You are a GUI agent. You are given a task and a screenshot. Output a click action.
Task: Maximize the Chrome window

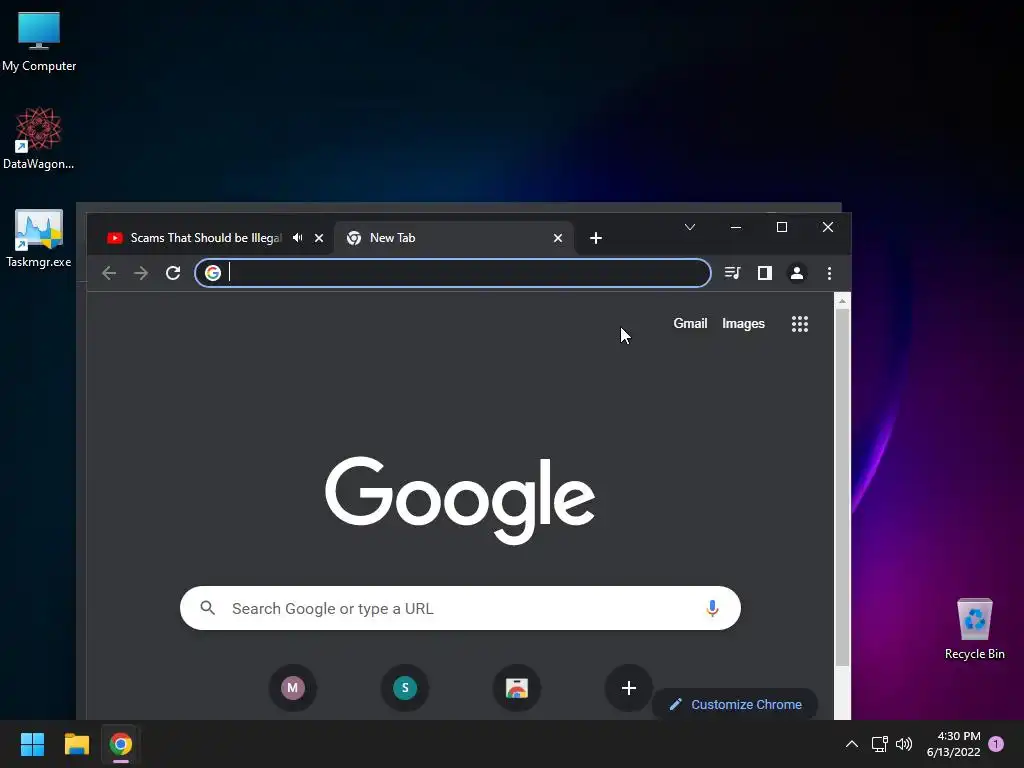pos(782,227)
